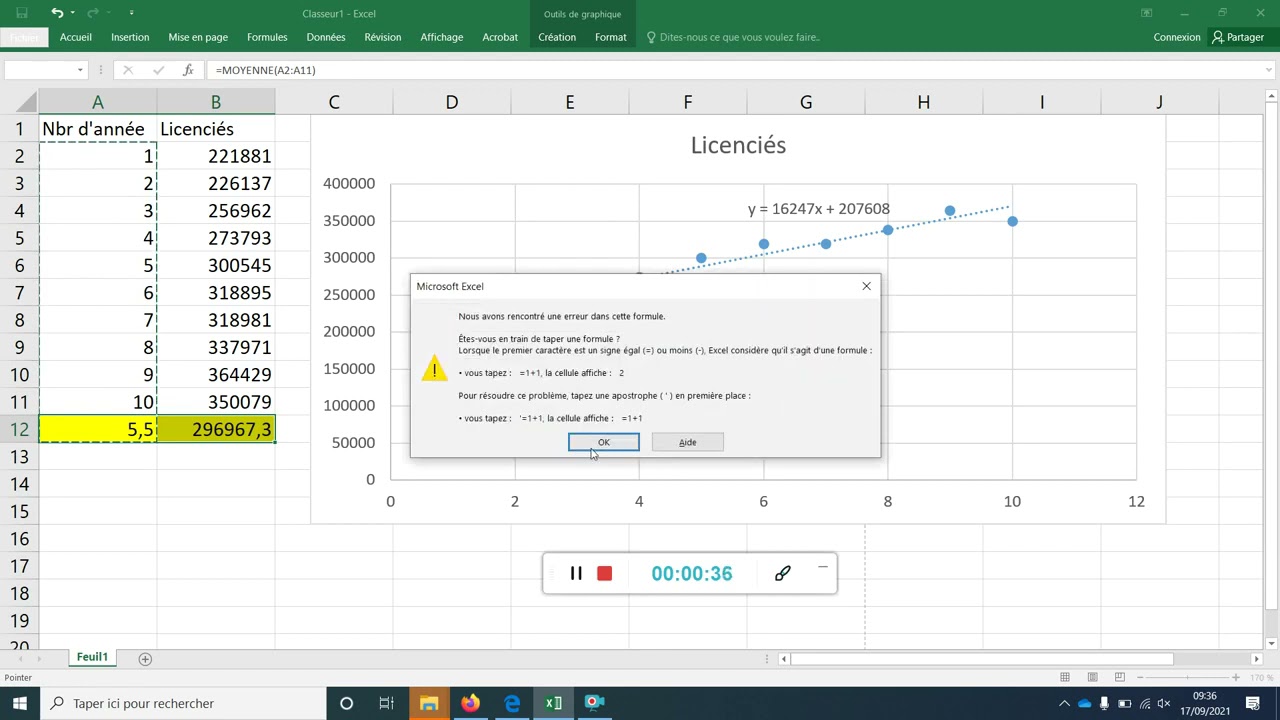Select column B header

point(215,102)
